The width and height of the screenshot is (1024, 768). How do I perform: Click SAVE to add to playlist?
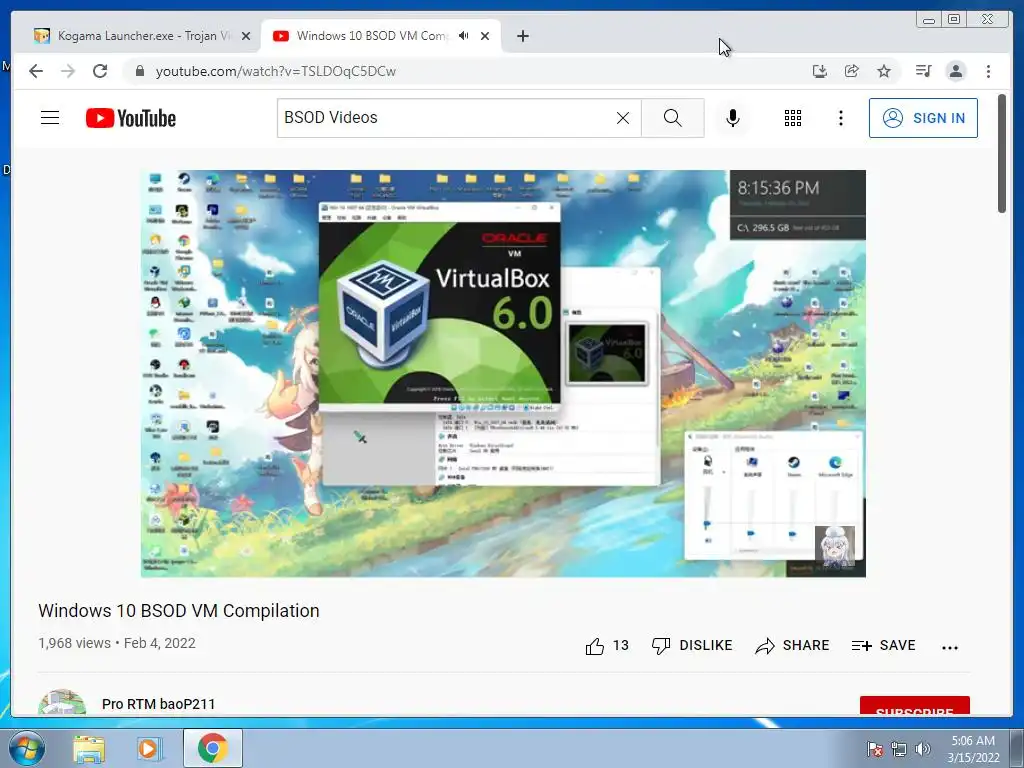884,645
